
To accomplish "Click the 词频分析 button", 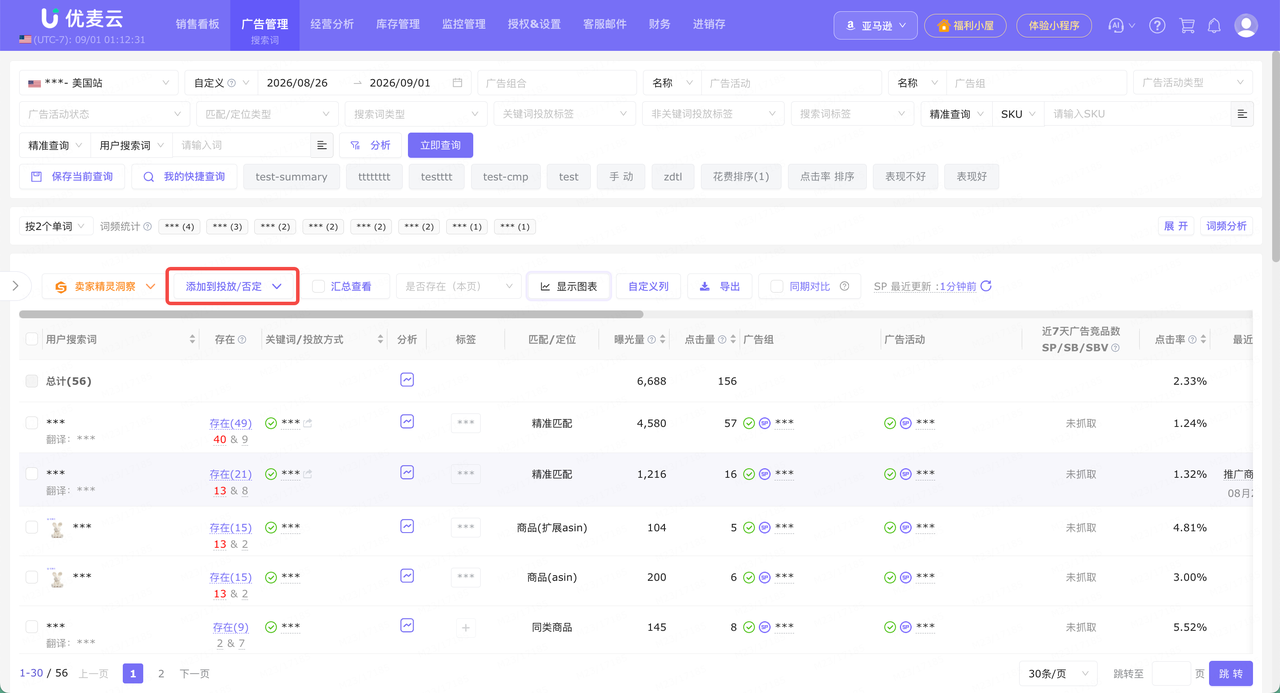I will [x=1226, y=226].
